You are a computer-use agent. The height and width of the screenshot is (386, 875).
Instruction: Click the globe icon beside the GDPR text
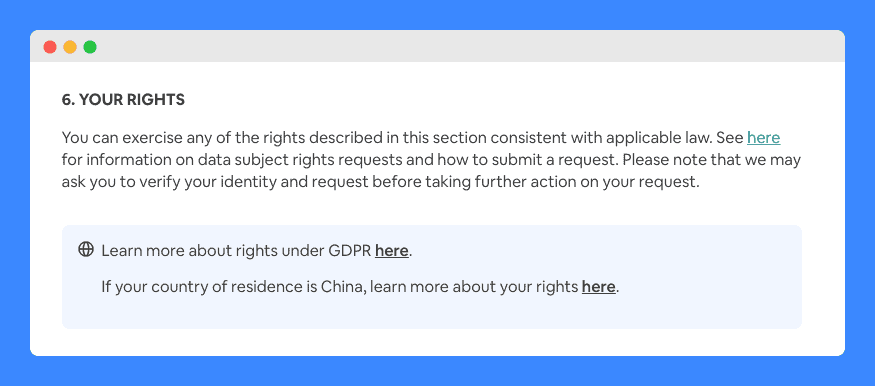pos(86,249)
